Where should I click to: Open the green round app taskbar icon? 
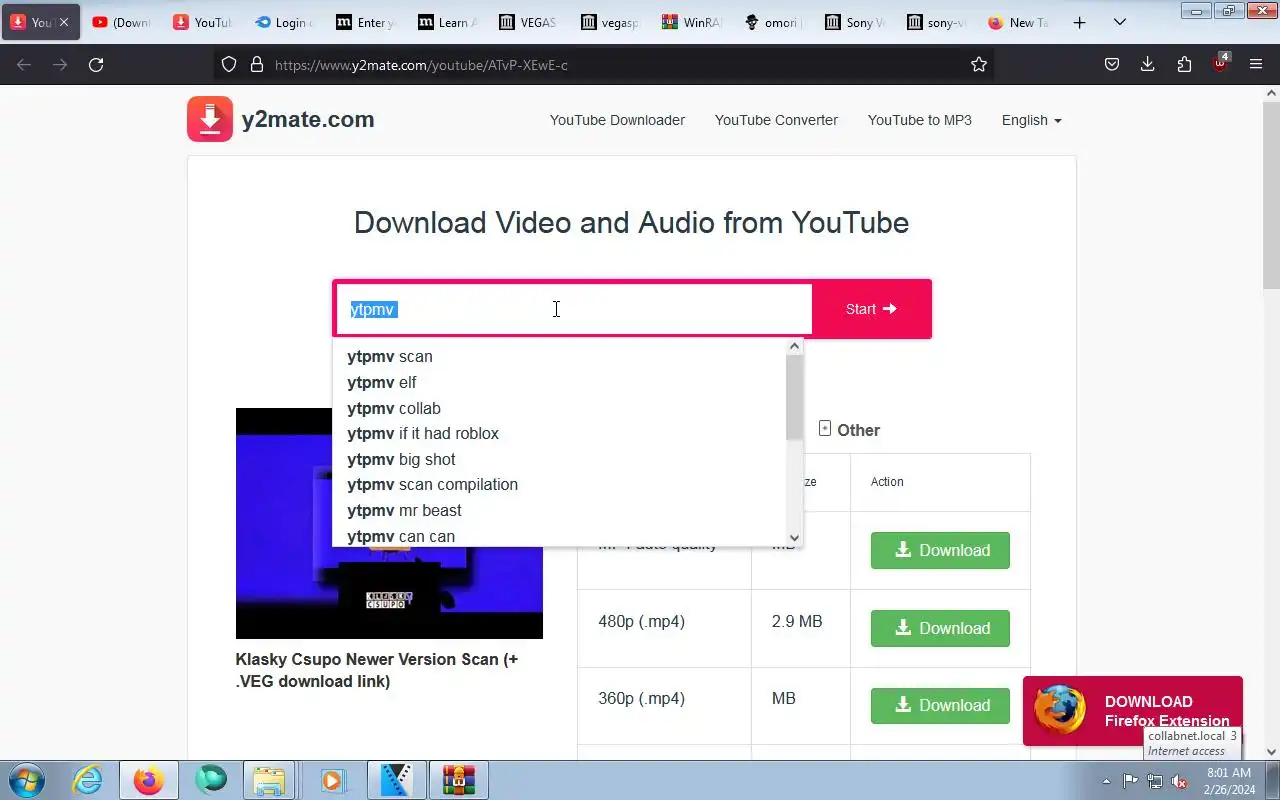pos(211,780)
